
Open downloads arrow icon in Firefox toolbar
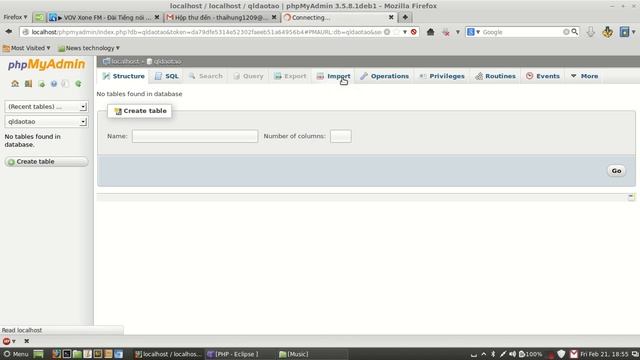591,32
